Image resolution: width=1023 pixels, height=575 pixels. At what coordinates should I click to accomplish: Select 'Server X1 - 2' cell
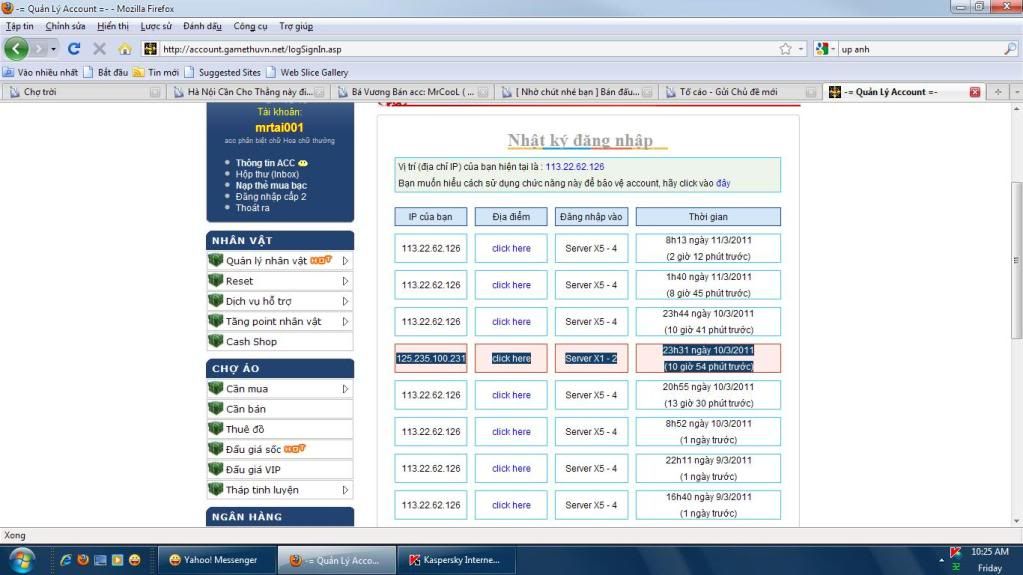(x=591, y=358)
